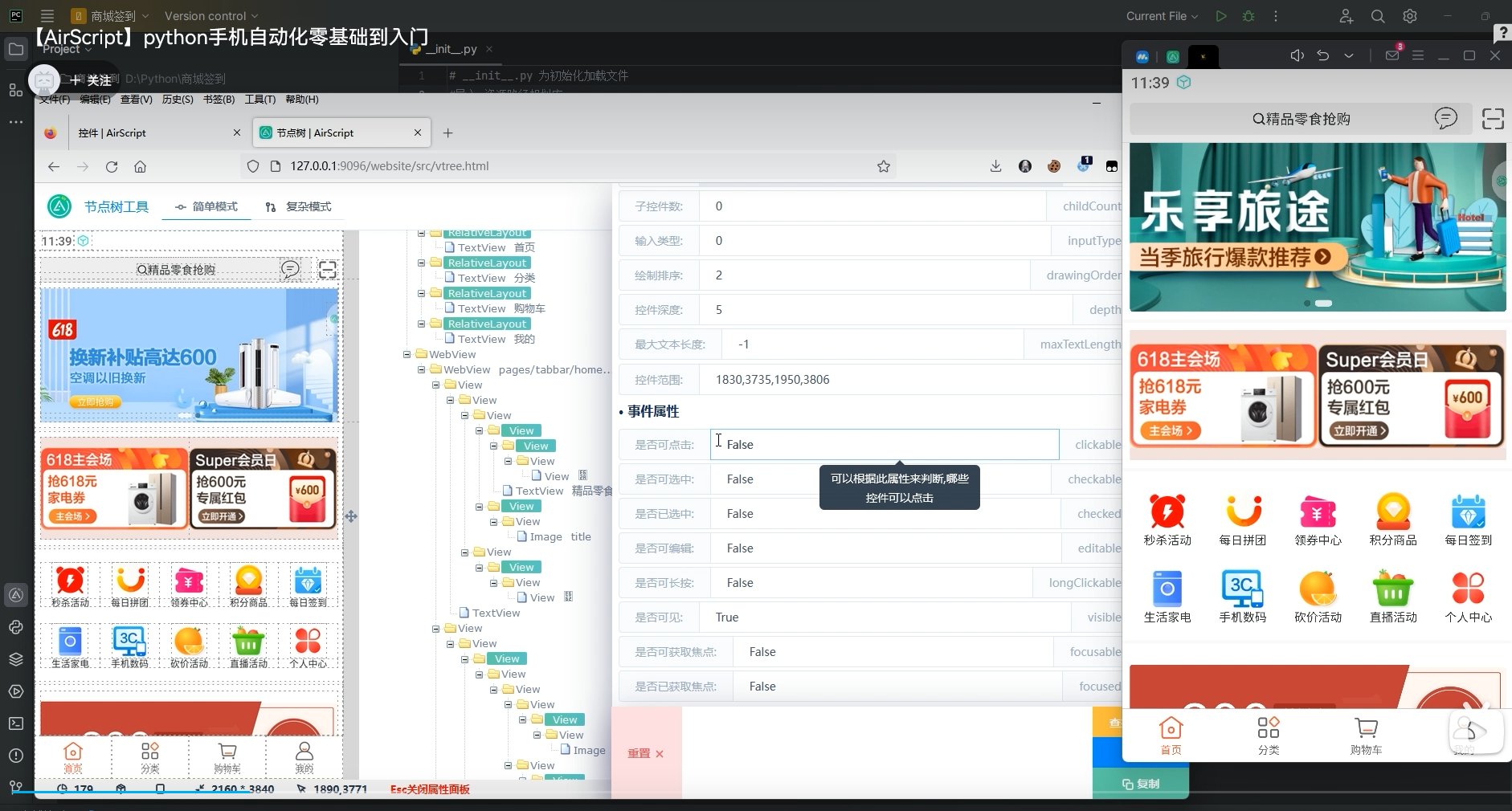Bookmark this page with the star icon

click(884, 166)
